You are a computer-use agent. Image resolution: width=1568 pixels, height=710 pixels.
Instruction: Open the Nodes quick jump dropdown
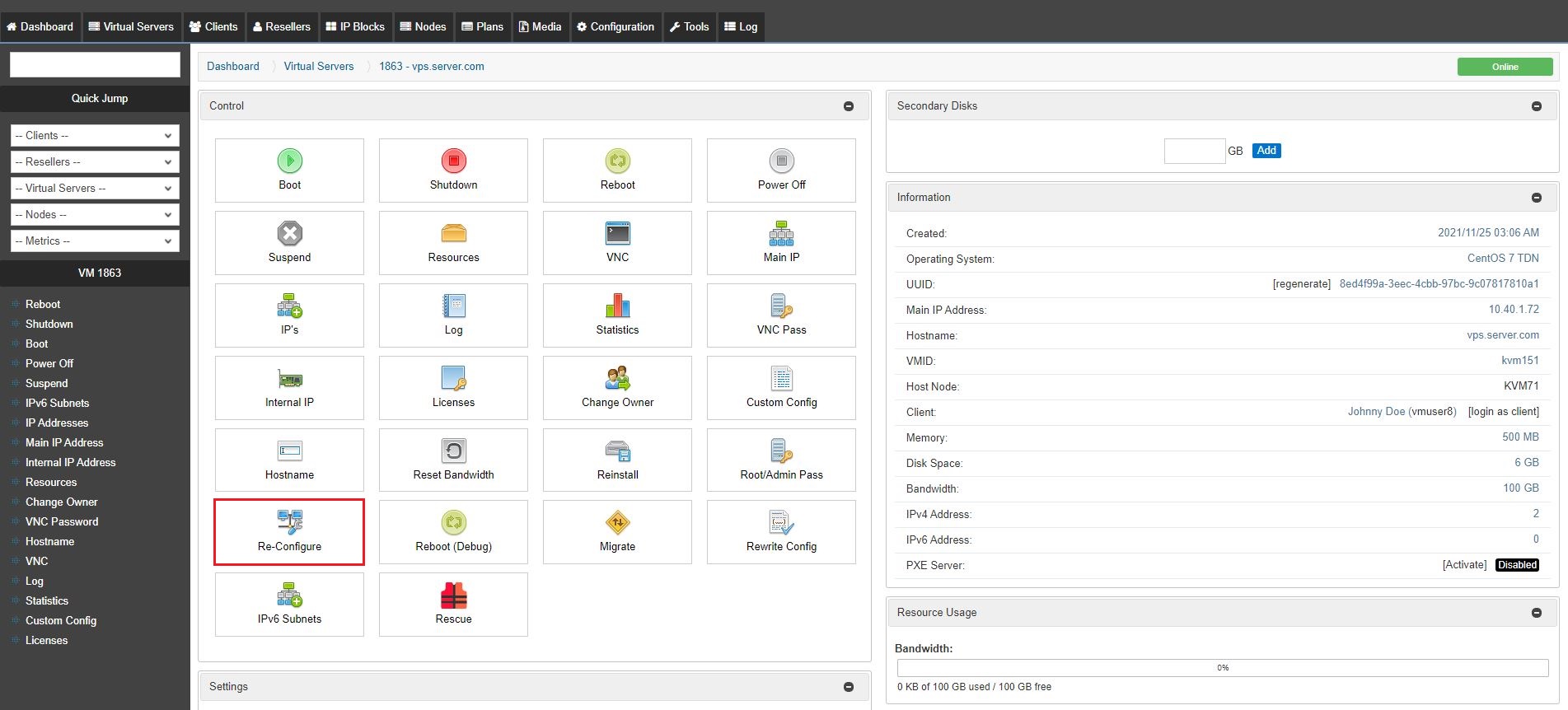pyautogui.click(x=95, y=215)
